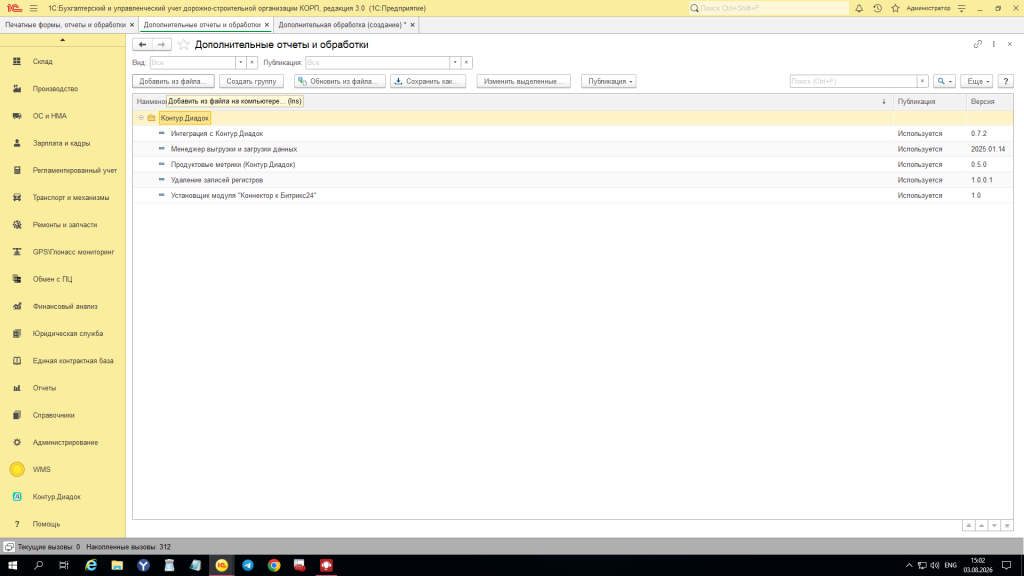This screenshot has height=576, width=1024.
Task: Open help with the ? button
Action: [1006, 82]
